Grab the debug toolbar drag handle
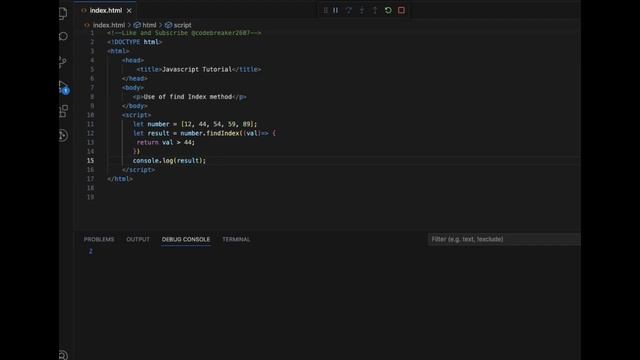This screenshot has width=640, height=360. point(325,10)
